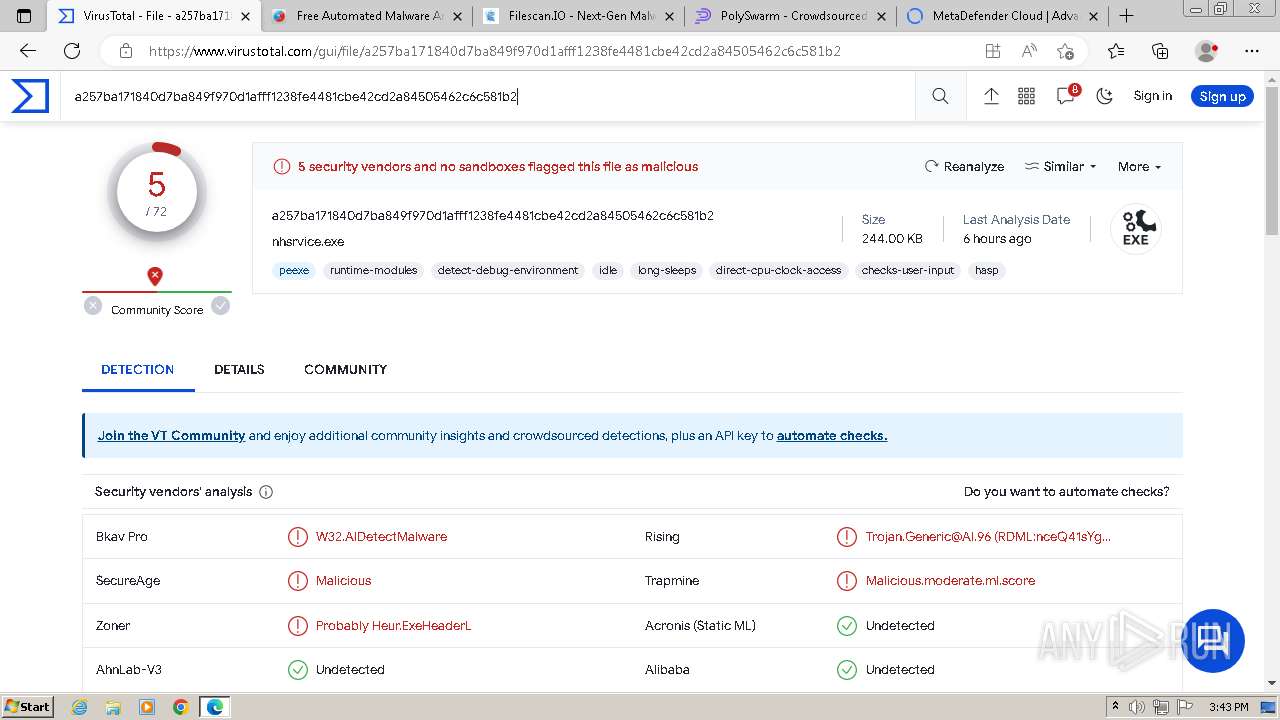Click the taskbar clock showing 3:43 PM
This screenshot has width=1280, height=720.
point(1229,707)
